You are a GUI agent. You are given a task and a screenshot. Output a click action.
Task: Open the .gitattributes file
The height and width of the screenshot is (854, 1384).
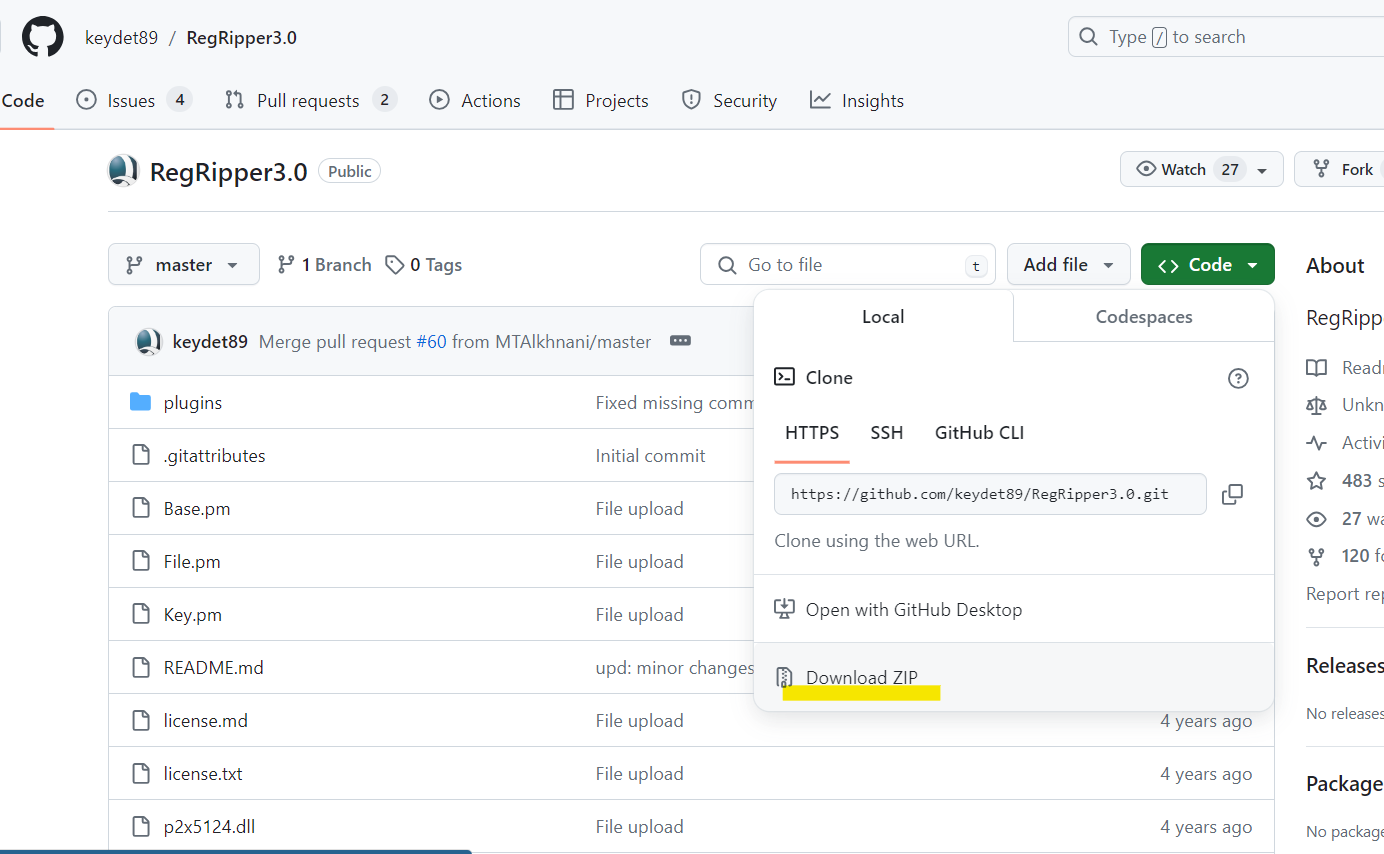click(x=215, y=455)
